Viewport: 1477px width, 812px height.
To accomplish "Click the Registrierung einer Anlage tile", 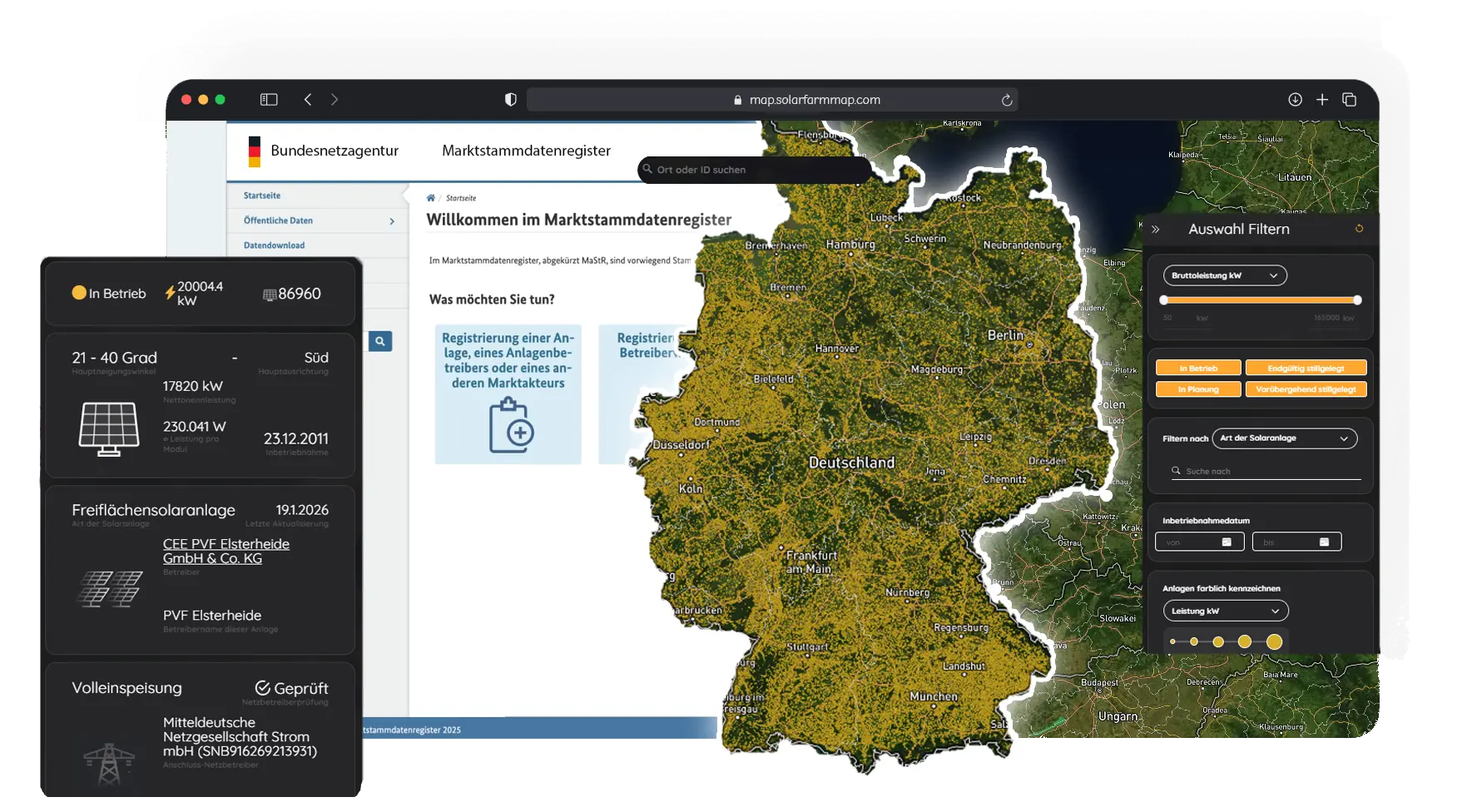I will tap(508, 395).
